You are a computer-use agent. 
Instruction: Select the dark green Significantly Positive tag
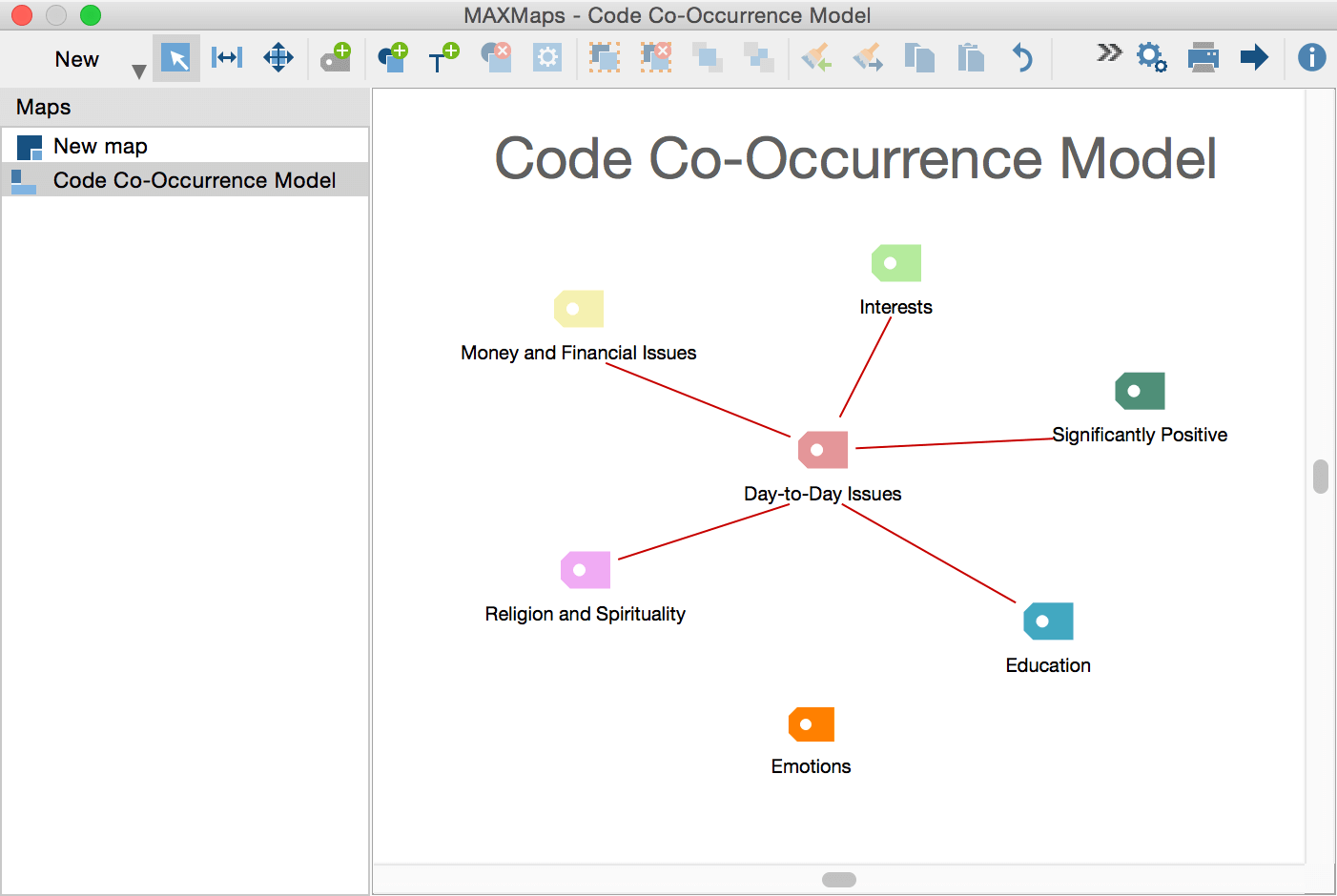tap(1140, 391)
